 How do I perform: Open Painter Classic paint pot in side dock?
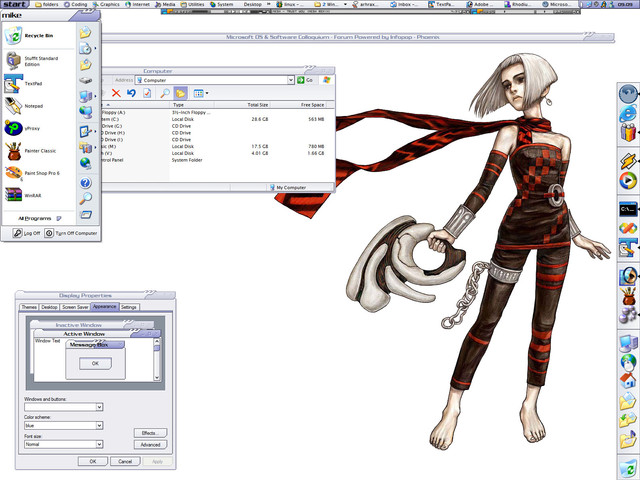pyautogui.click(x=629, y=296)
